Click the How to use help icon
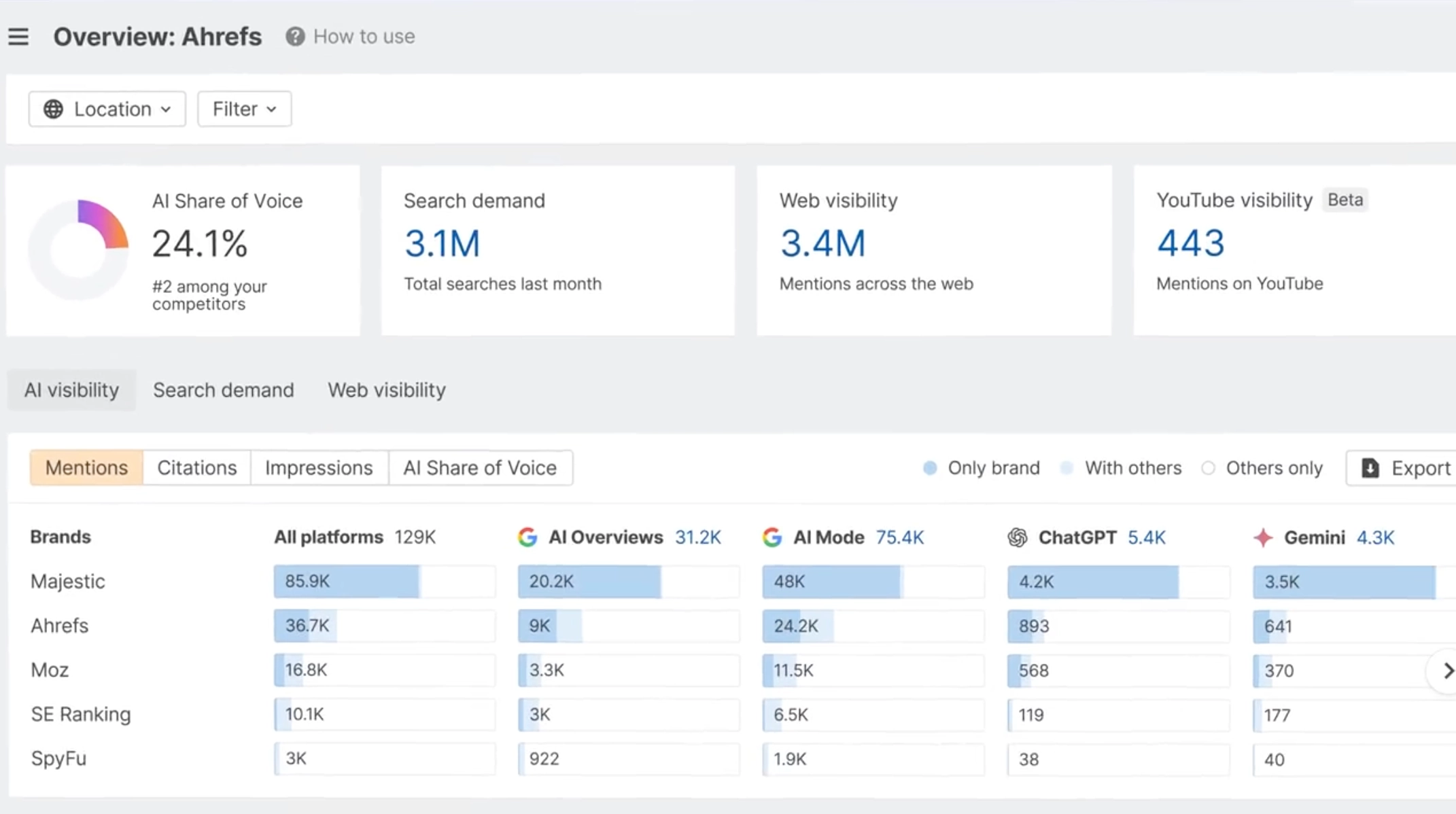Viewport: 1456px width, 814px height. pos(295,37)
